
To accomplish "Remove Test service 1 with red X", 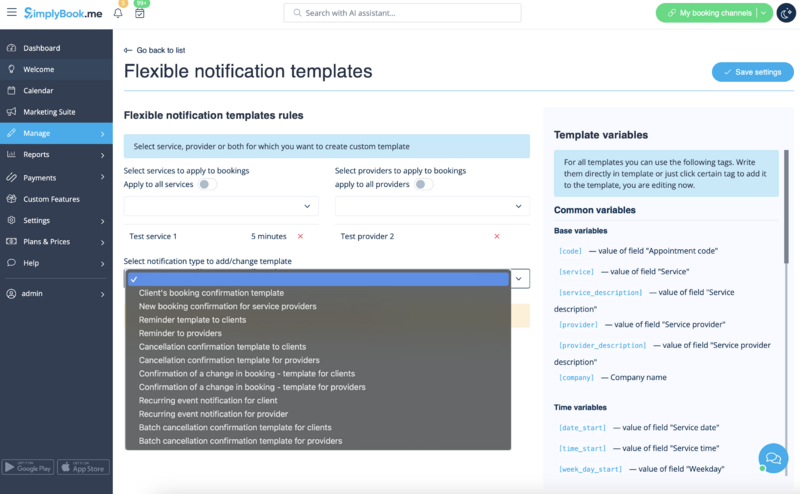I will 301,236.
